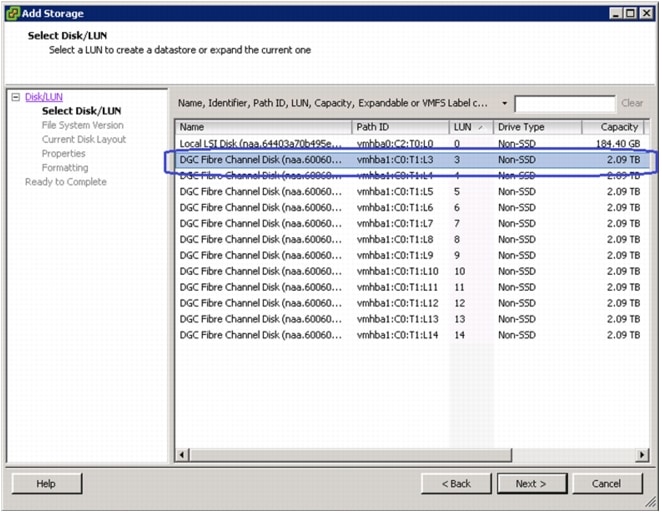This screenshot has width=662, height=530.
Task: Click the Disk/LUN link in the sidebar
Action: (43, 97)
